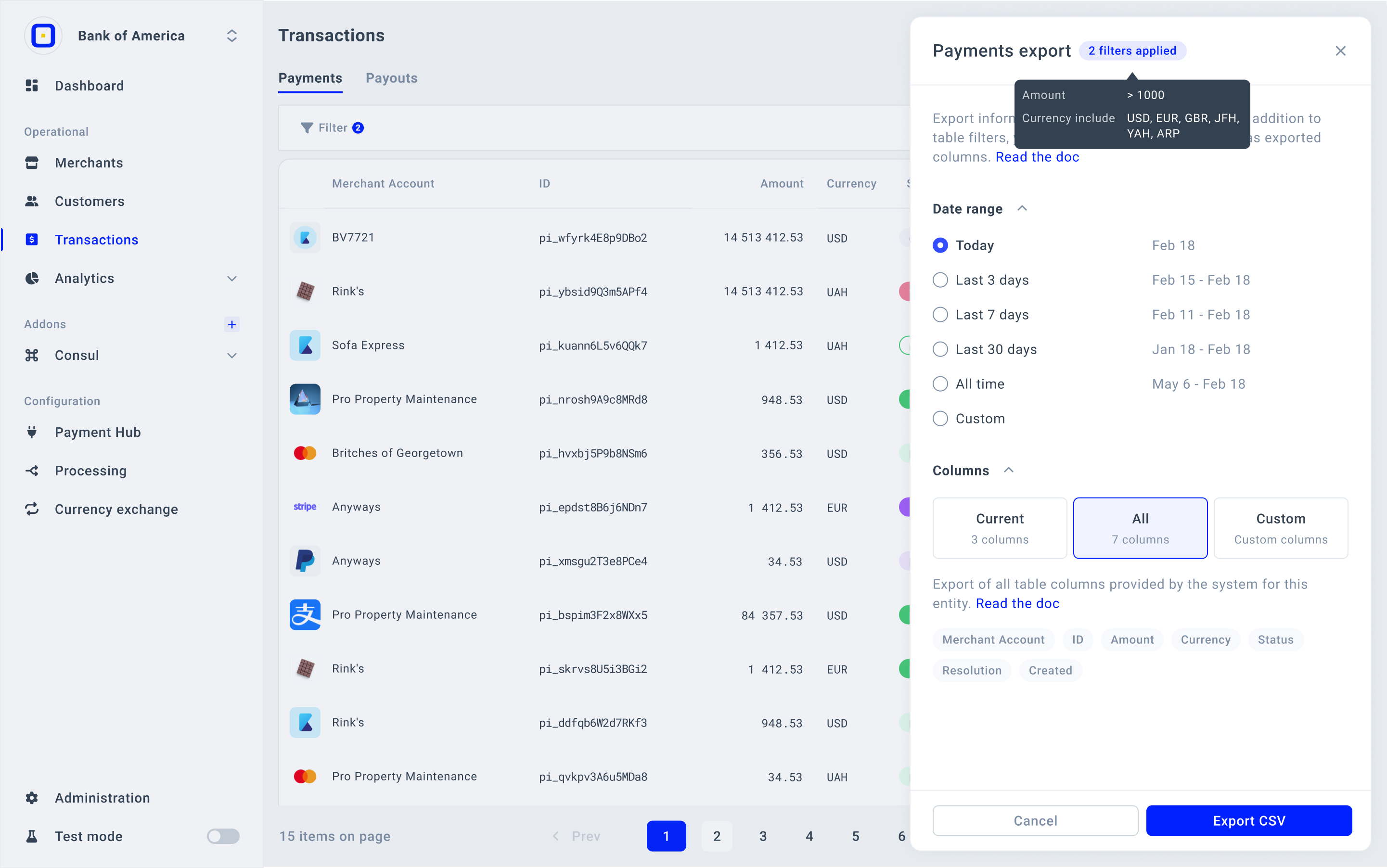
Task: Open Payment Hub in the sidebar
Action: point(98,432)
